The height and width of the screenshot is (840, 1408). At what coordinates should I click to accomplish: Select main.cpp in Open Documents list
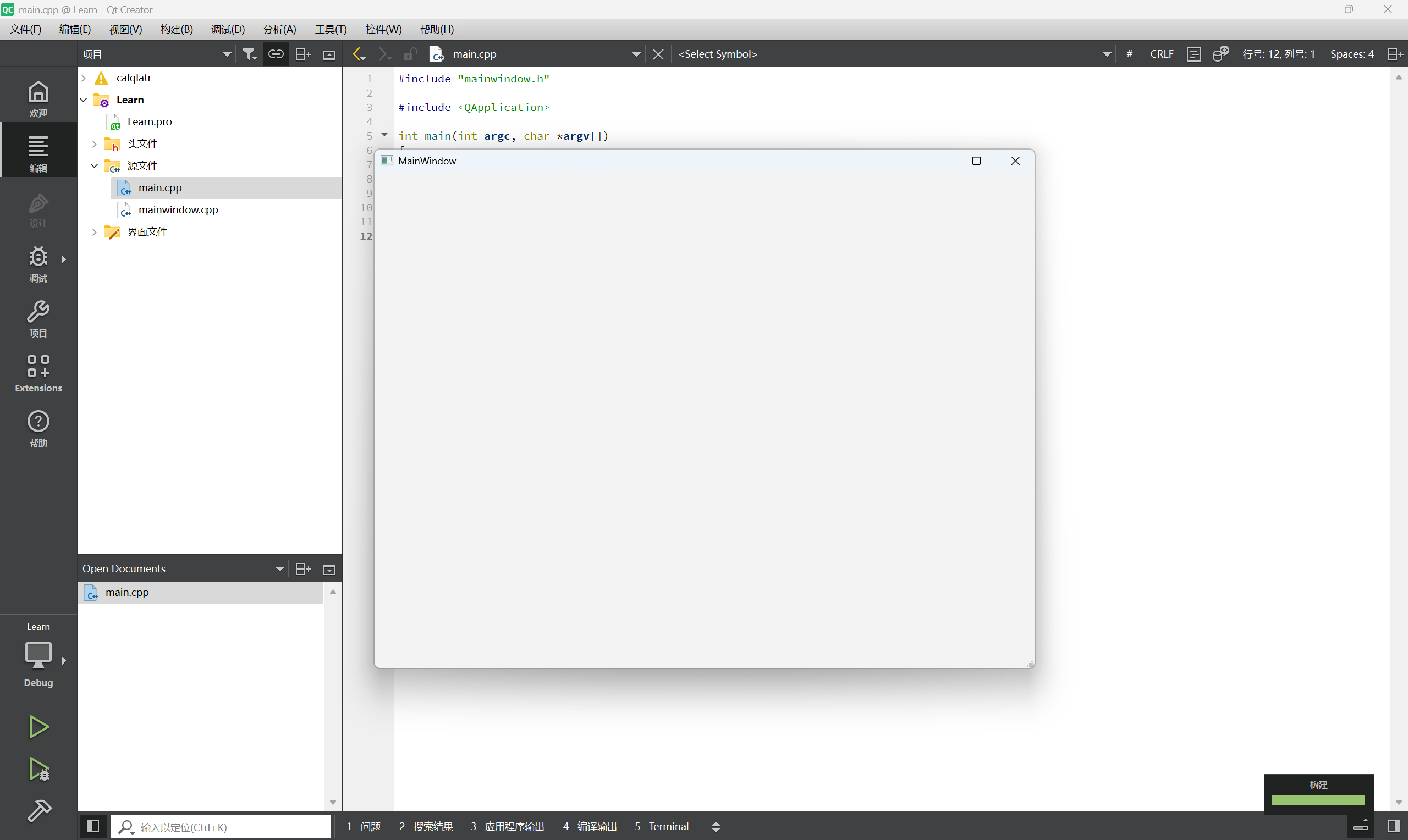pos(201,593)
